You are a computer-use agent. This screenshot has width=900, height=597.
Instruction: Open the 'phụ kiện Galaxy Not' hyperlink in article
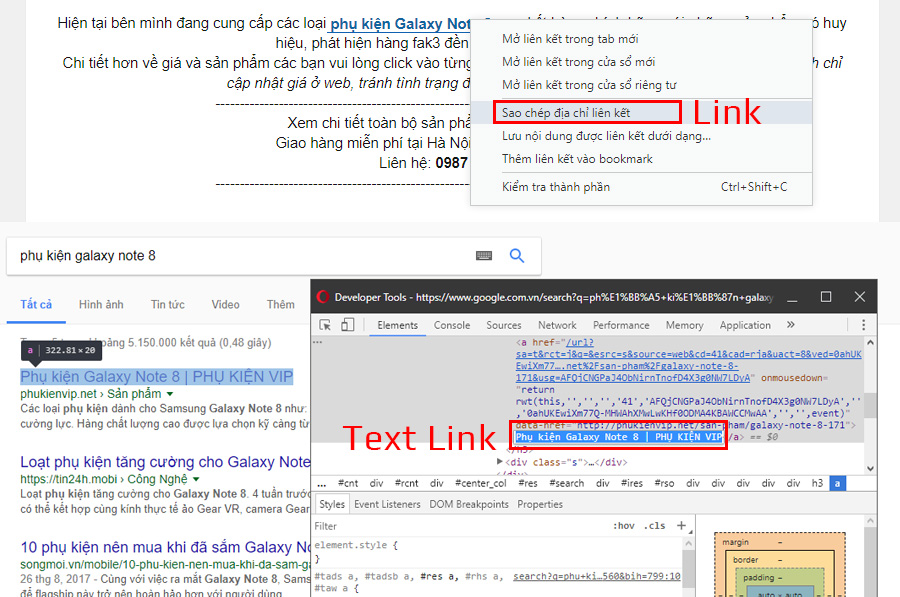click(x=400, y=24)
